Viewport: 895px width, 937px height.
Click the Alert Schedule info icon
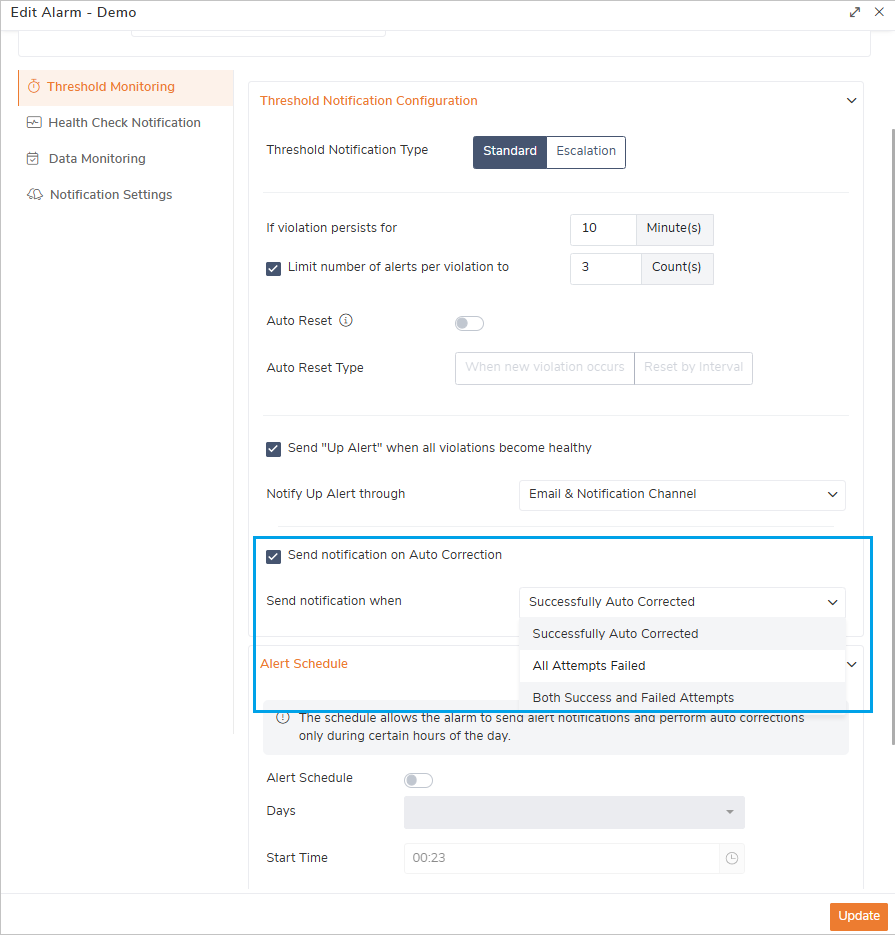[x=283, y=718]
